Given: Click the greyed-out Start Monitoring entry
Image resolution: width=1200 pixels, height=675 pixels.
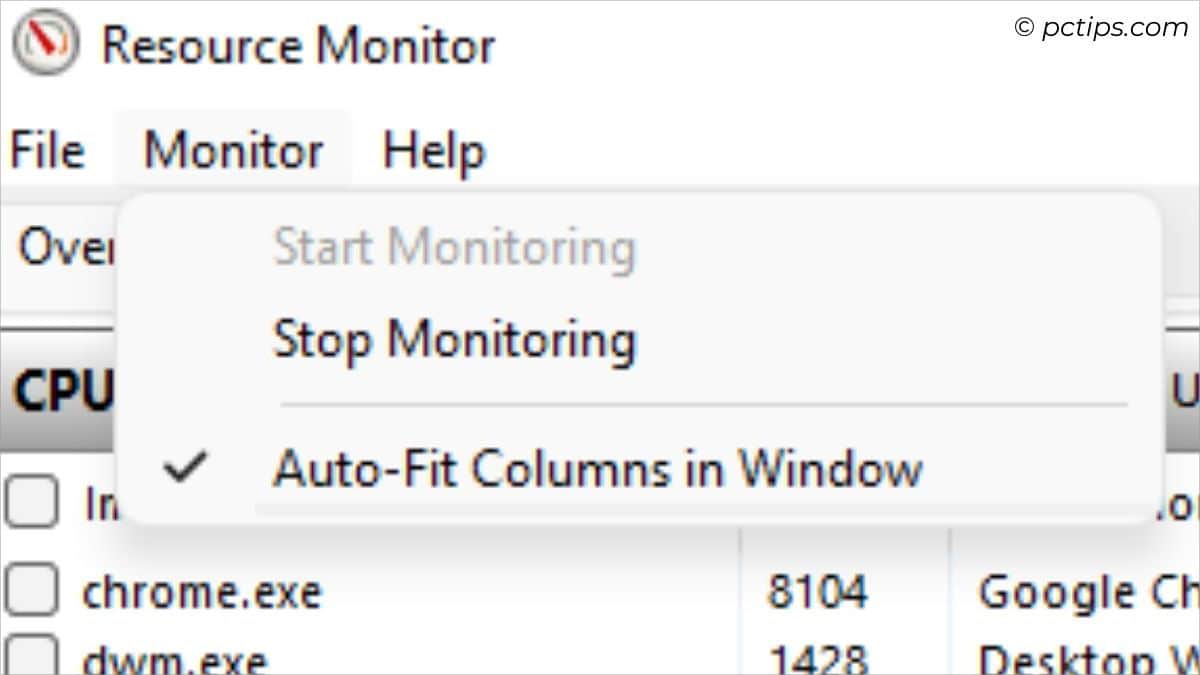Looking at the screenshot, I should point(454,247).
